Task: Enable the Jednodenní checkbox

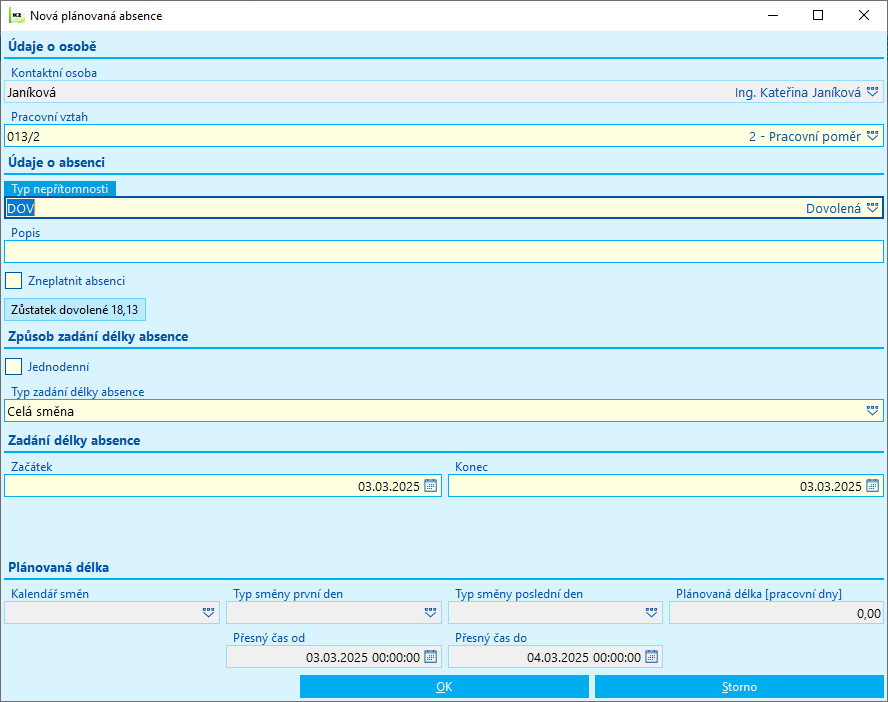Action: coord(14,367)
